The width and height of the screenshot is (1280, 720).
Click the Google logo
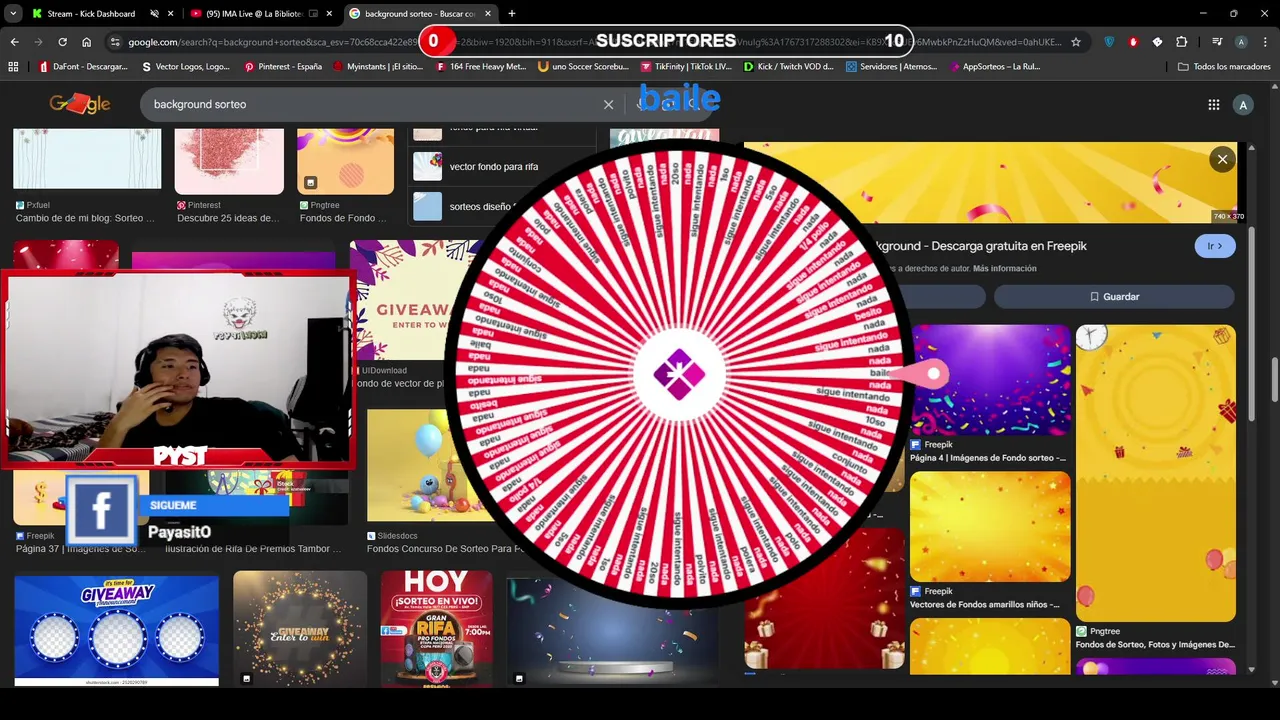pyautogui.click(x=80, y=104)
